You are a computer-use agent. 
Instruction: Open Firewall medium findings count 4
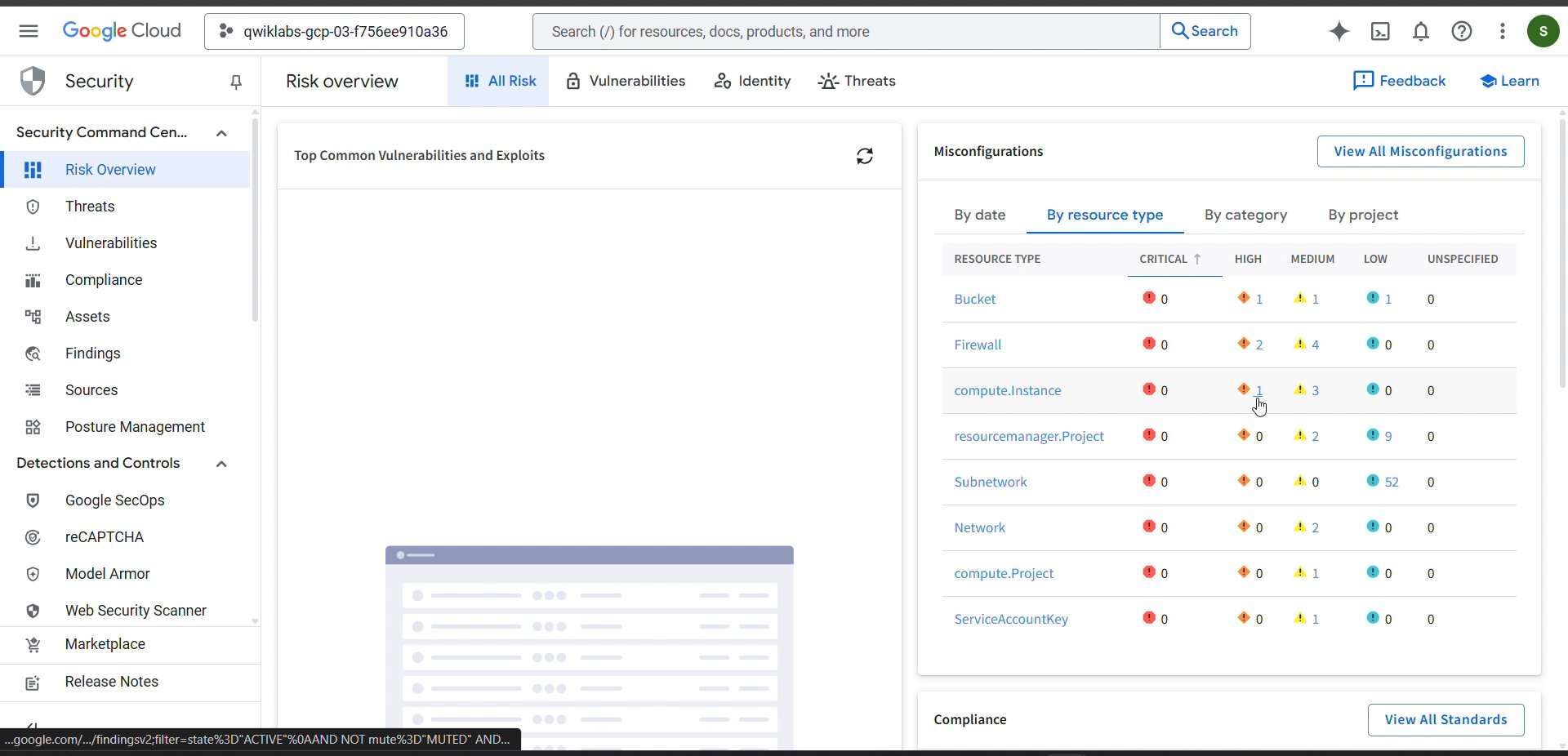click(1315, 345)
